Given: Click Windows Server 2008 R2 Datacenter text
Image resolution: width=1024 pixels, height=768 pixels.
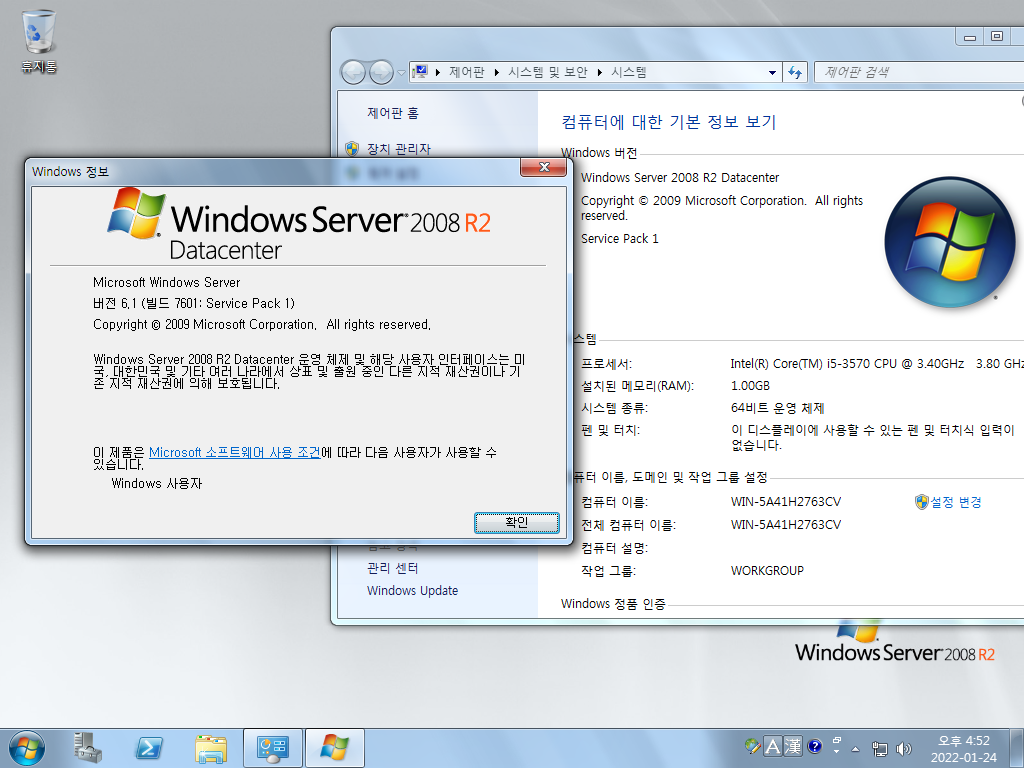Looking at the screenshot, I should coord(680,177).
